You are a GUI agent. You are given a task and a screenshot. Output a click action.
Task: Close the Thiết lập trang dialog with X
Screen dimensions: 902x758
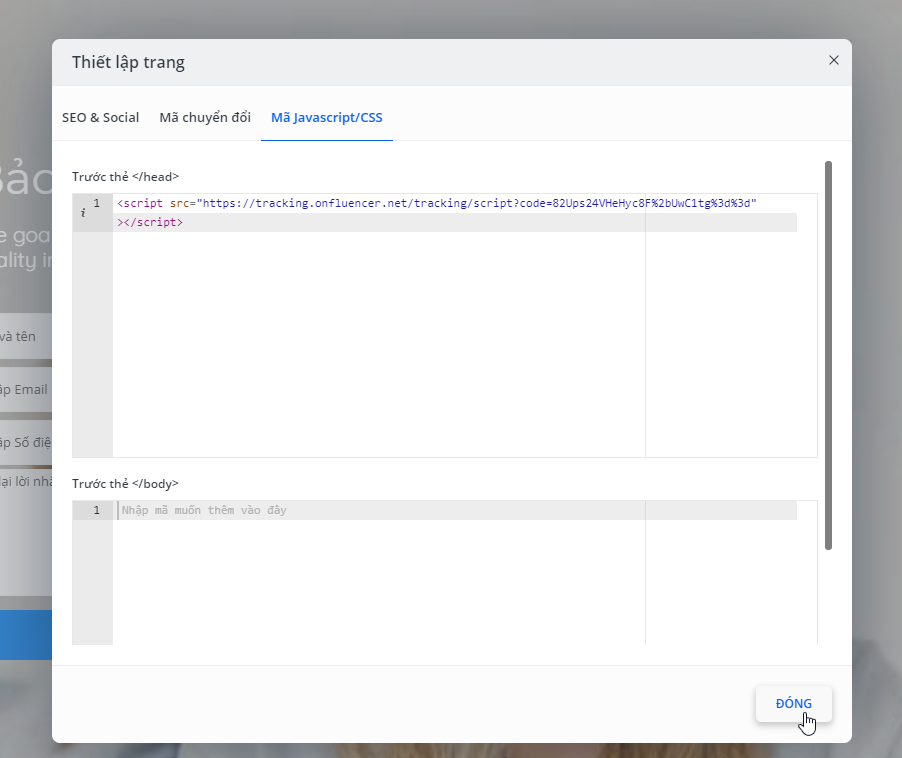[x=834, y=60]
